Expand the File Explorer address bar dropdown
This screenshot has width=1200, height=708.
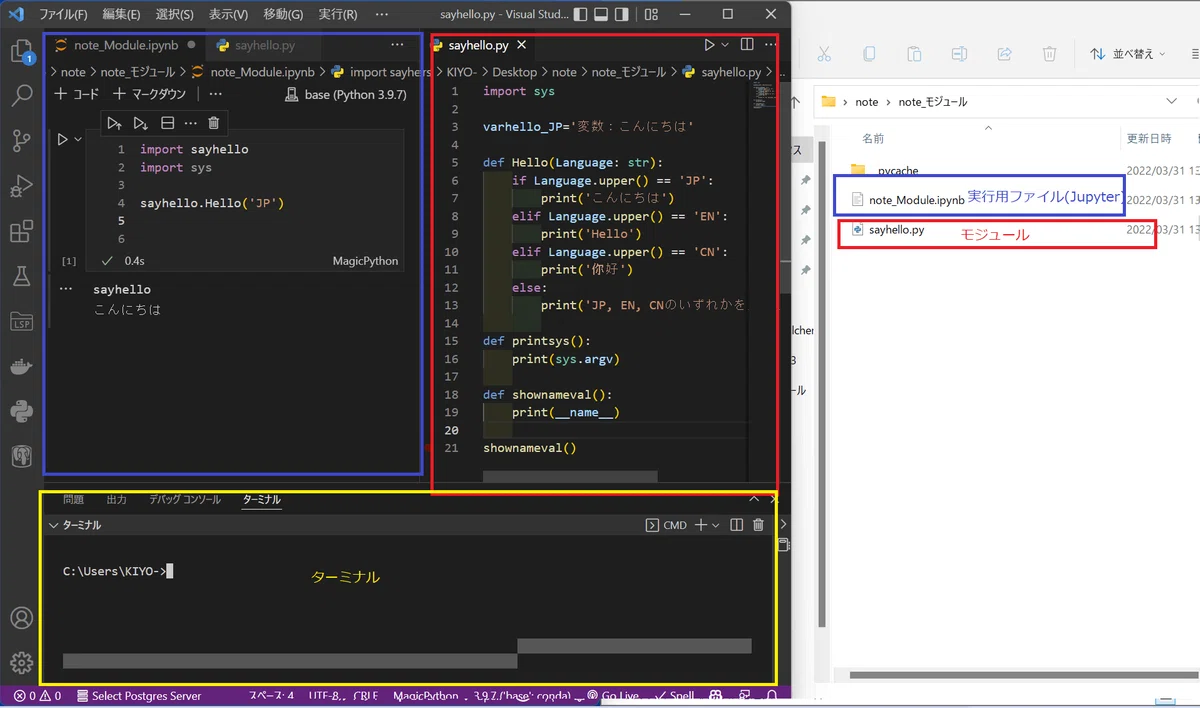click(x=1172, y=101)
